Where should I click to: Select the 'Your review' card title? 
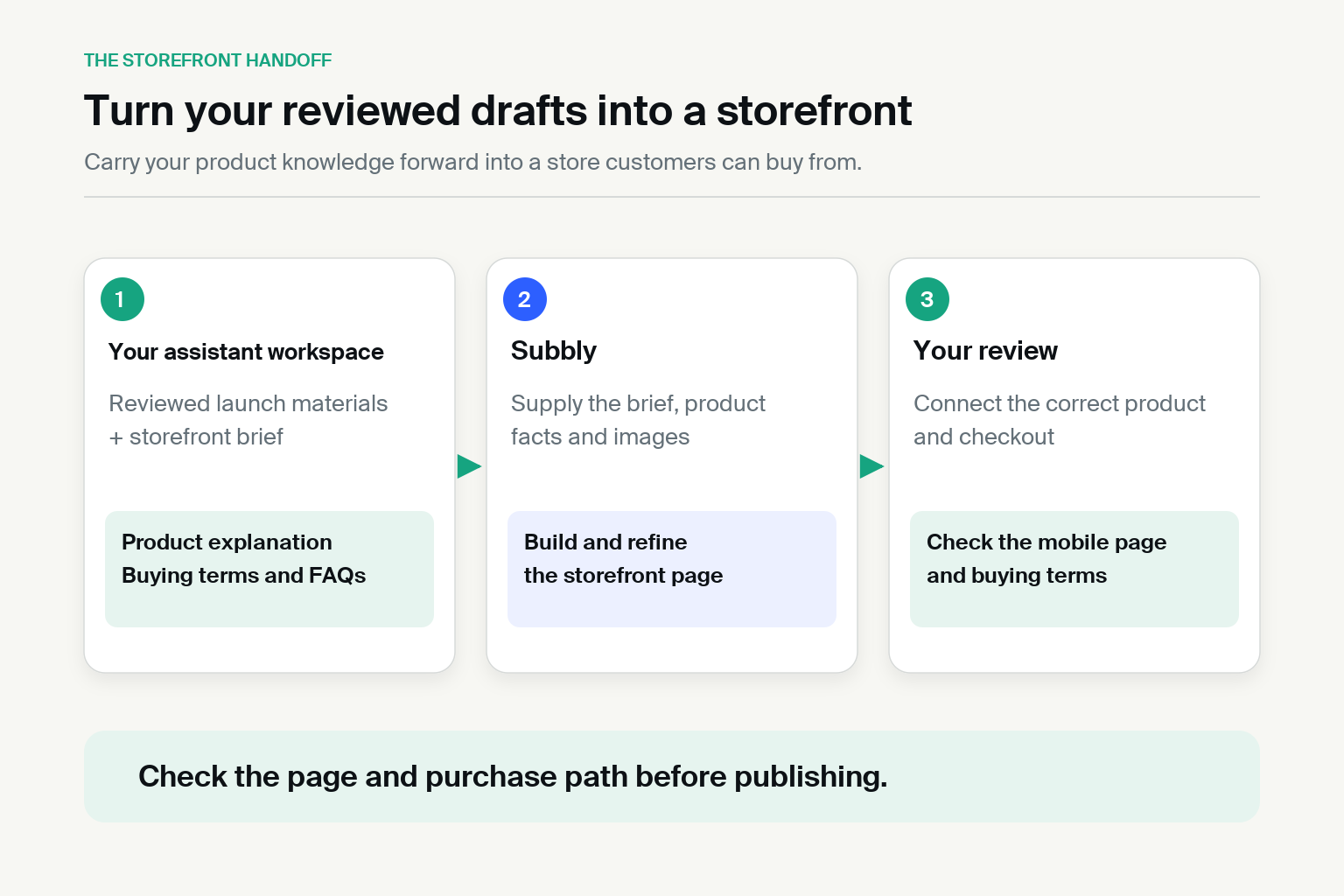pos(985,351)
